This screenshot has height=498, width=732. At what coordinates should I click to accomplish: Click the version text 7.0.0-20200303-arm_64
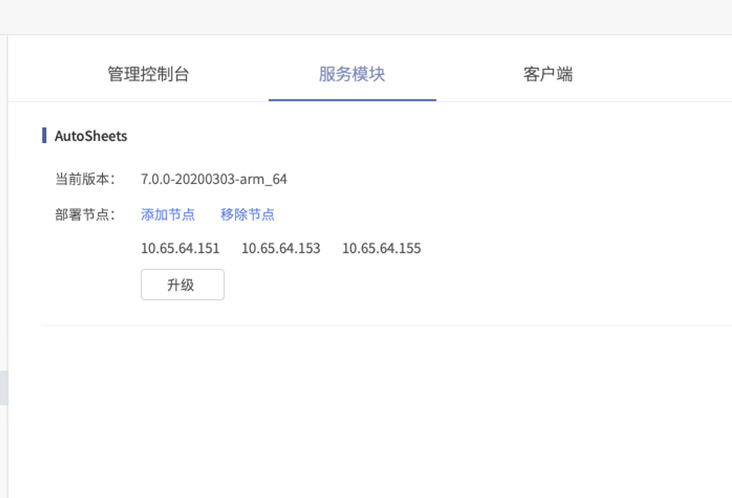click(x=214, y=179)
